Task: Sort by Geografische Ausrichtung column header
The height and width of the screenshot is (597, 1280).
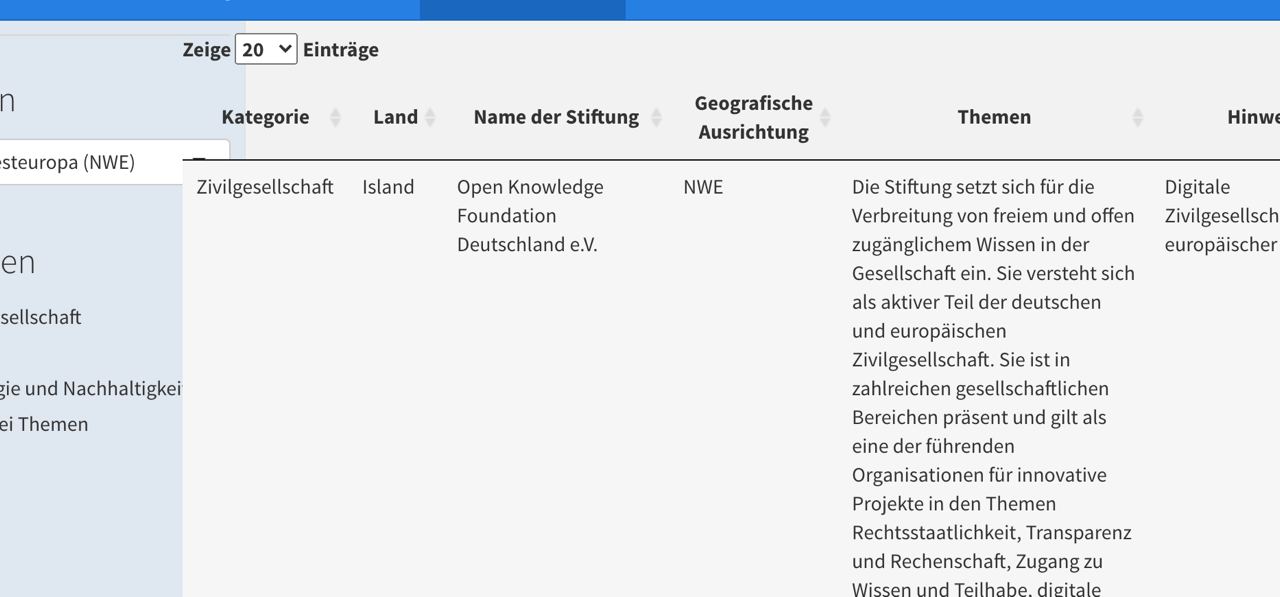Action: (x=753, y=117)
